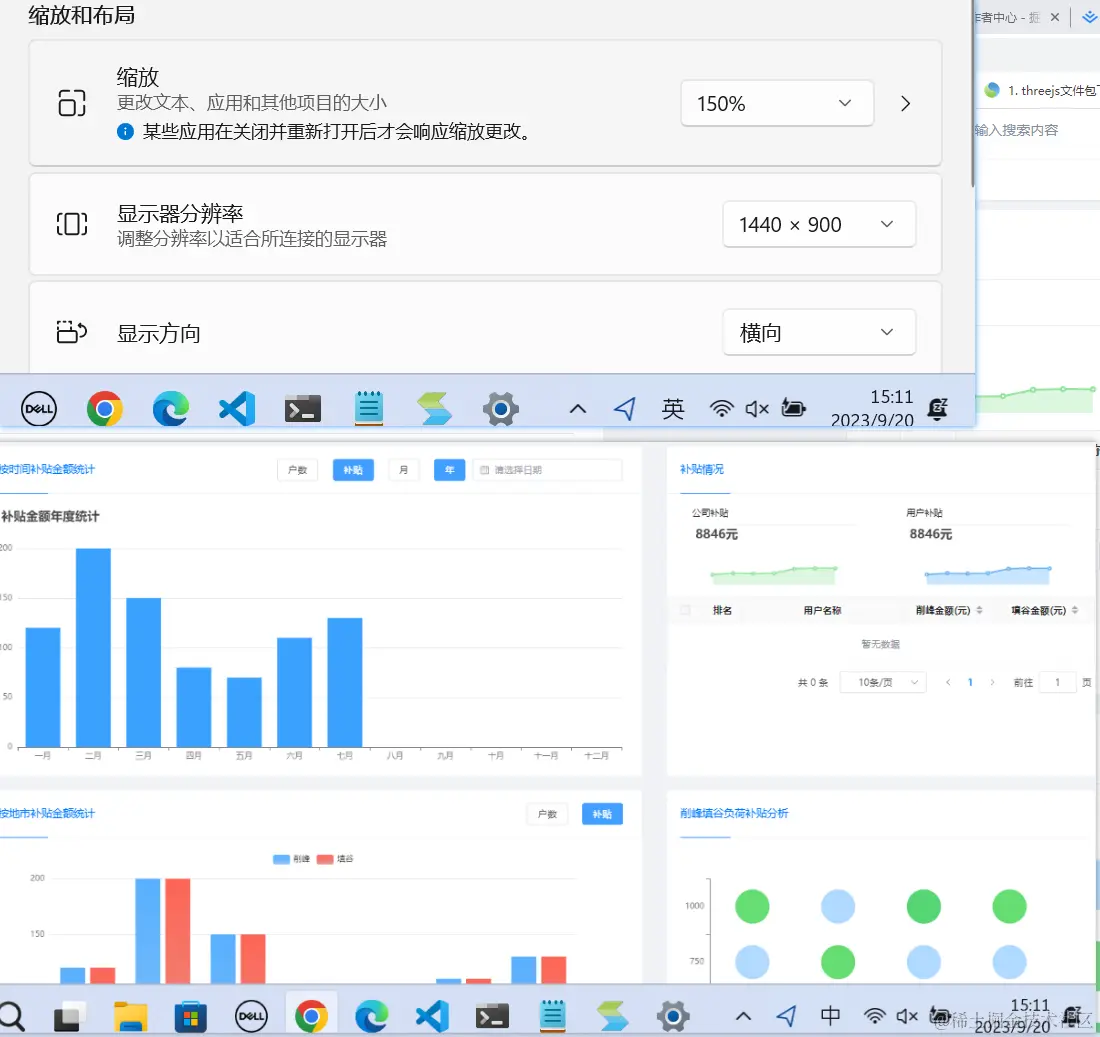Image resolution: width=1100 pixels, height=1037 pixels.
Task: Click the 英 input indicator in the enlarged taskbar
Action: tap(673, 408)
